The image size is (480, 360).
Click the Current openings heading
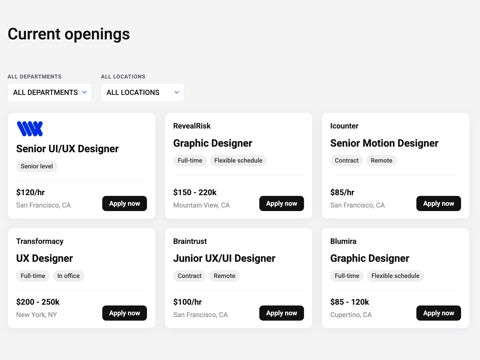pos(69,34)
